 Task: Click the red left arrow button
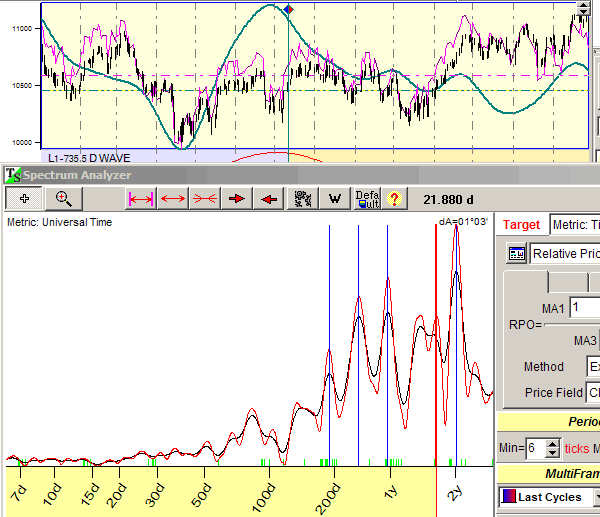coord(269,199)
